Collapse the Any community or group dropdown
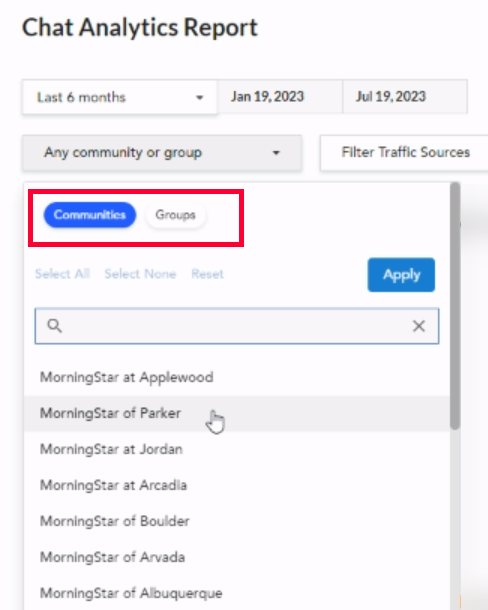488x610 pixels. 162,152
